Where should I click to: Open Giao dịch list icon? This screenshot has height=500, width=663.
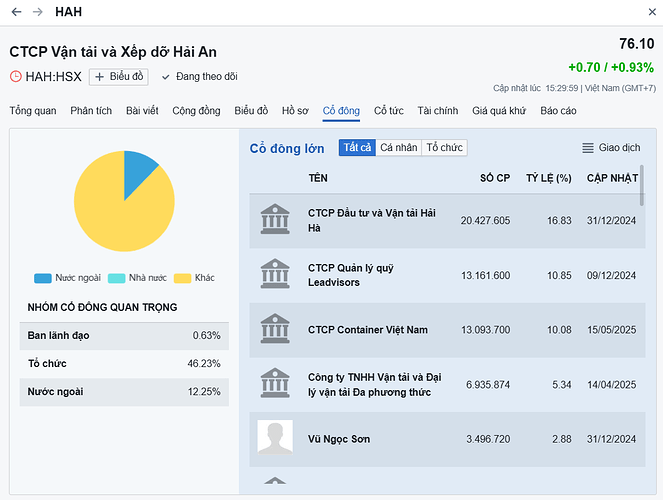[588, 148]
